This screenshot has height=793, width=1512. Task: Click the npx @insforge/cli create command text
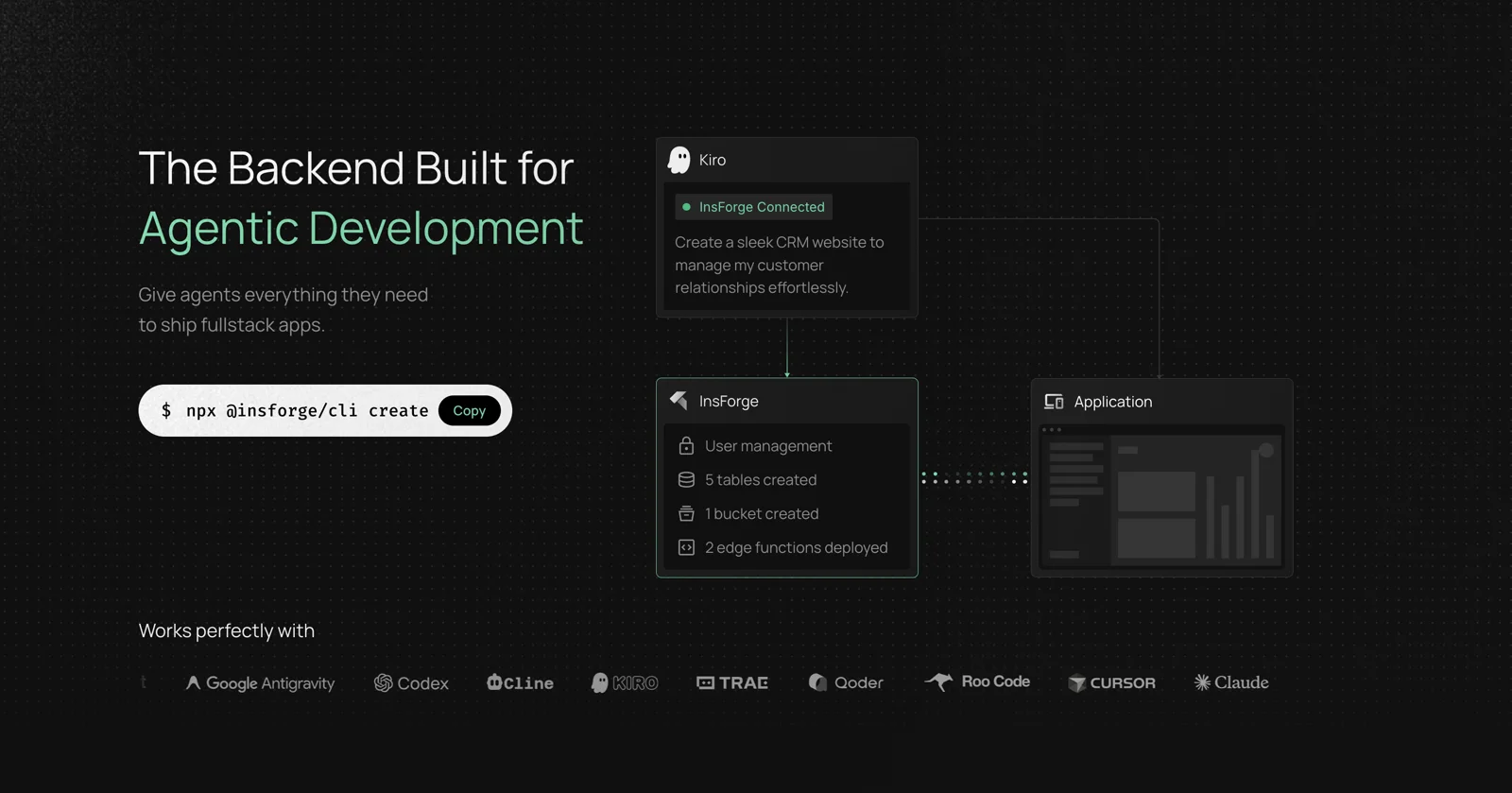(306, 410)
